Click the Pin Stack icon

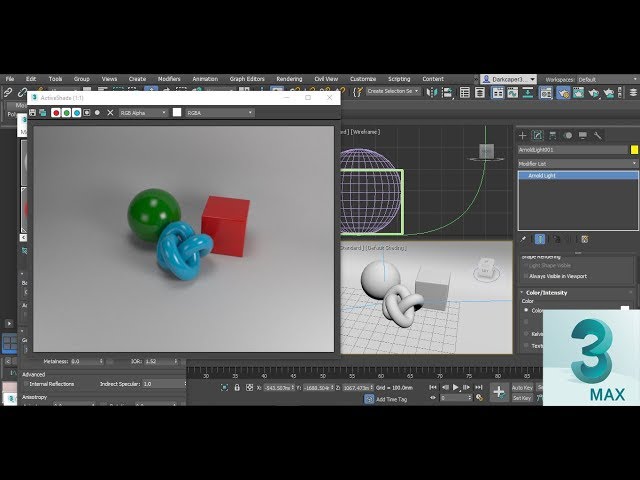tap(523, 239)
